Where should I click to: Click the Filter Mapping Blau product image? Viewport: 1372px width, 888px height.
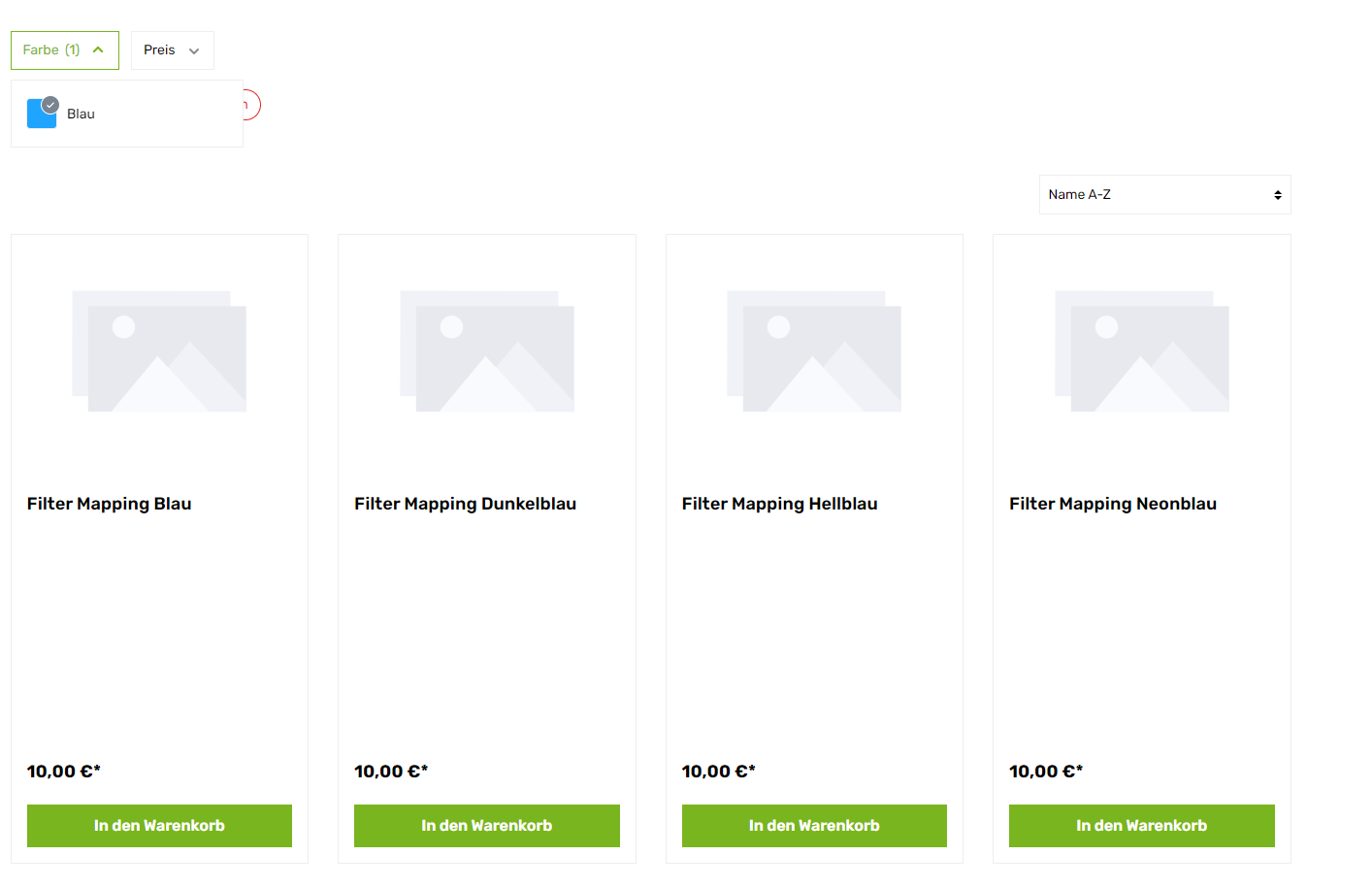tap(159, 350)
